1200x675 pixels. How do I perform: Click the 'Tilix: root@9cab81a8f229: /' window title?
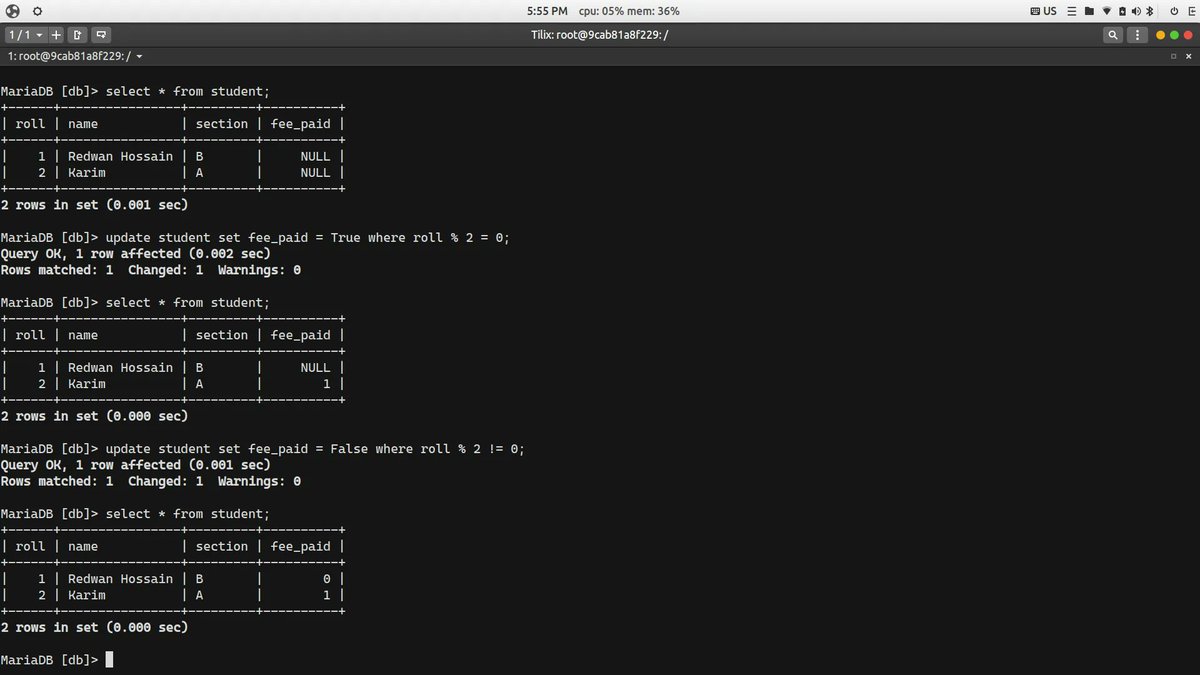600,35
